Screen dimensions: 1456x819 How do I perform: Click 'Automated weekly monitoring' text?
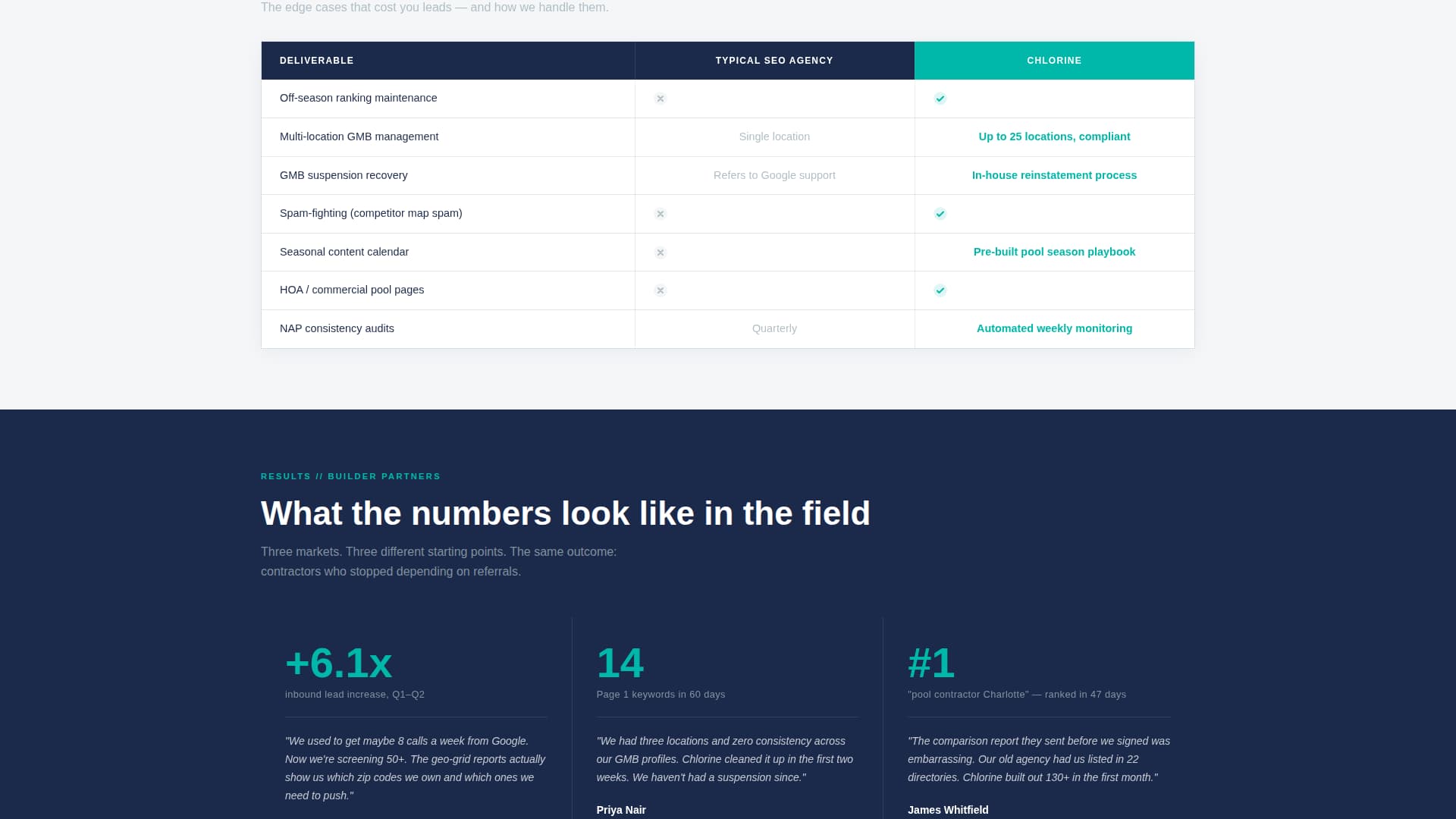tap(1054, 328)
